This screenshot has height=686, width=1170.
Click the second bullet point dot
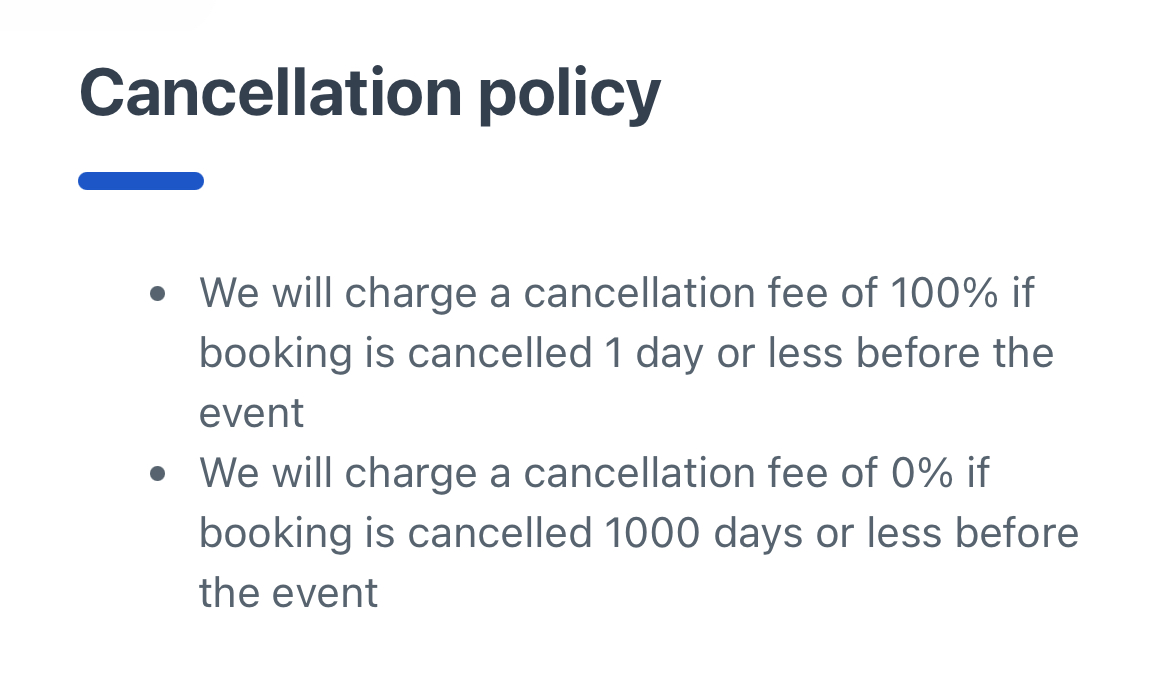point(156,473)
